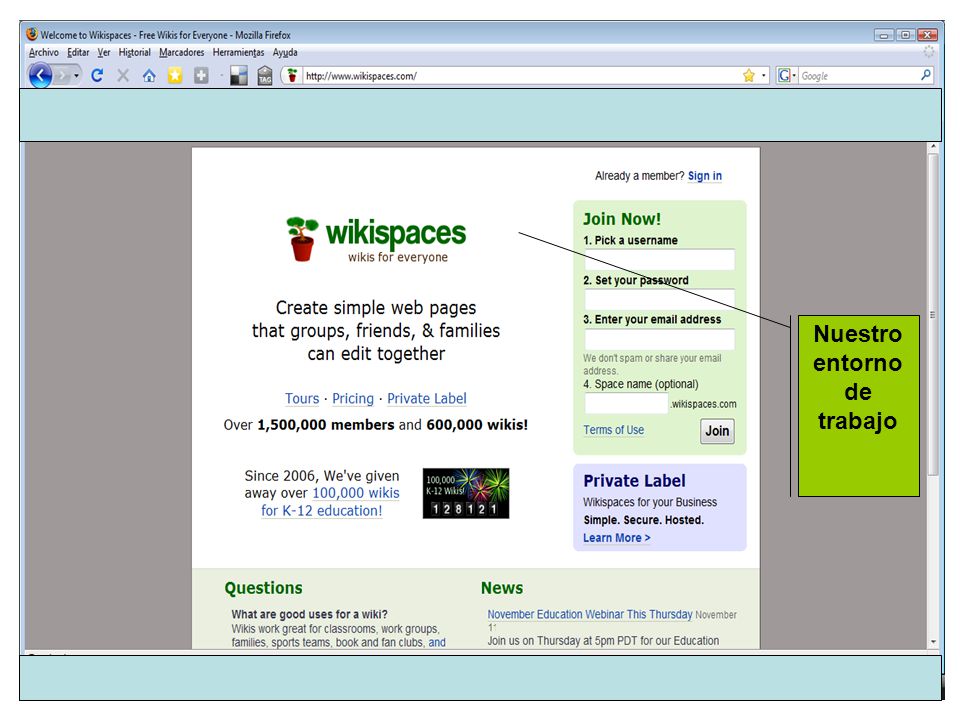Click the browser Back arrow button
Viewport: 960px width, 720px height.
[x=40, y=76]
